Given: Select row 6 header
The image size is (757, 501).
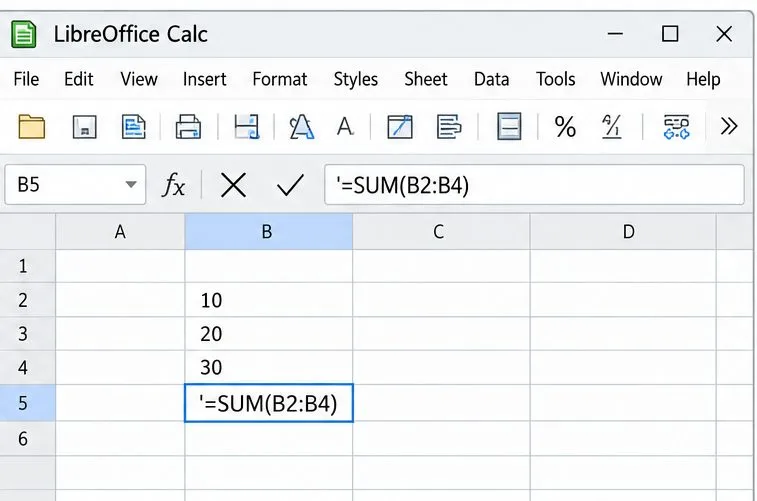Looking at the screenshot, I should [x=28, y=438].
